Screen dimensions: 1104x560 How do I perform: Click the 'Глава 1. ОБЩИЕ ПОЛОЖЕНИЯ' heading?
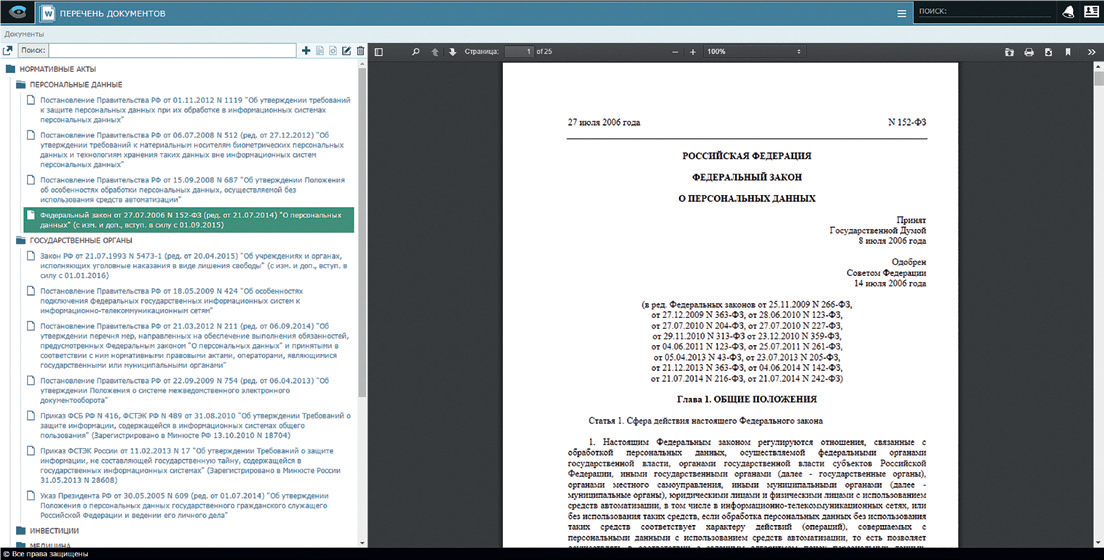746,399
